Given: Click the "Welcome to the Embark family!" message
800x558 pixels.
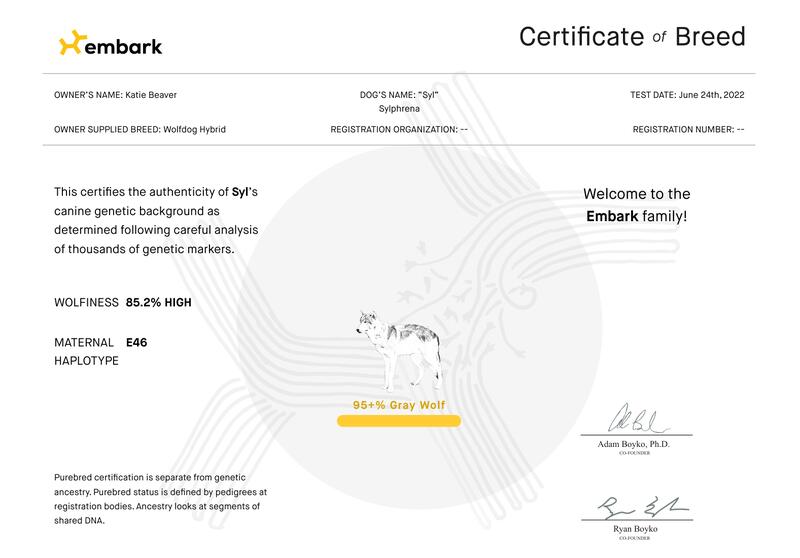Looking at the screenshot, I should [636, 204].
